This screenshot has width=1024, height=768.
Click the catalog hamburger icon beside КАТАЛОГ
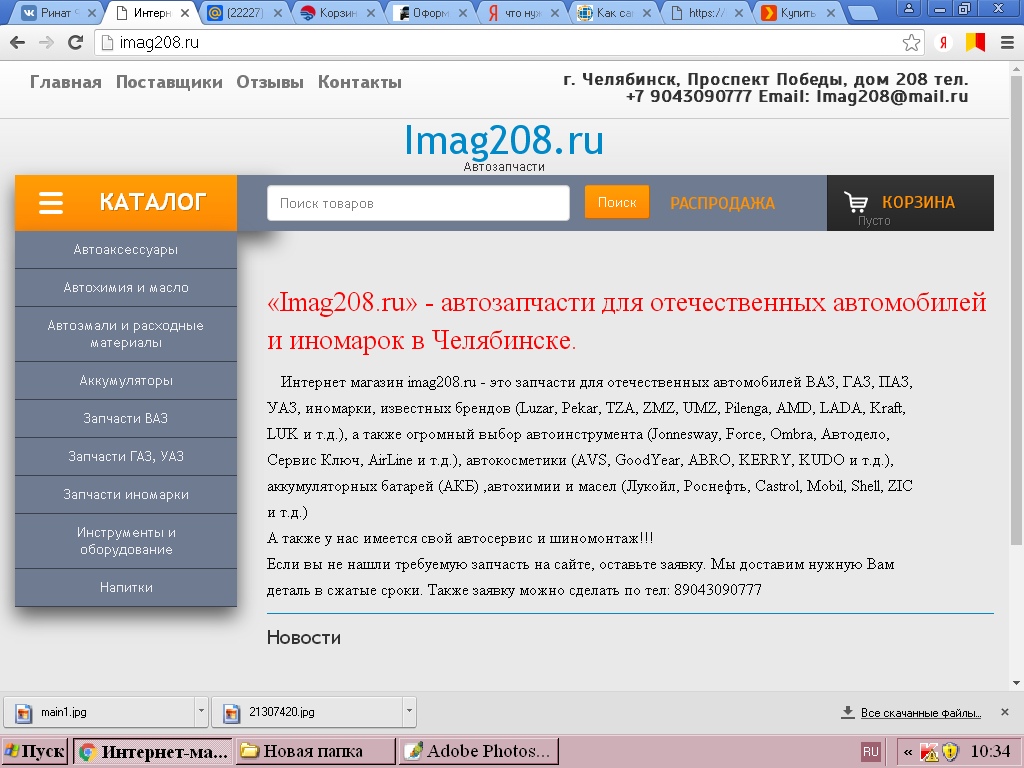pyautogui.click(x=51, y=202)
